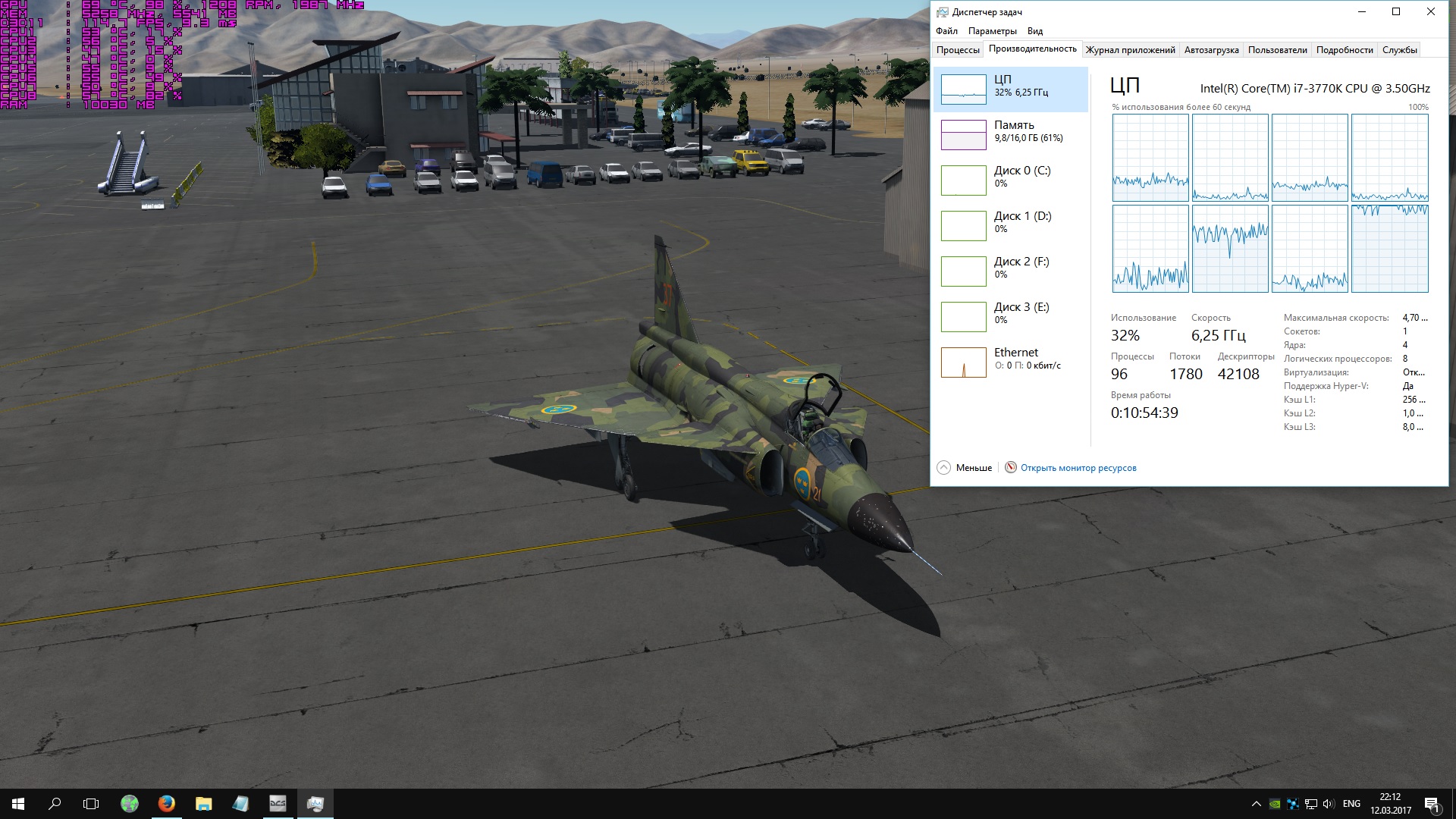1456x819 pixels.
Task: Select the Диск 0 (C:) entry
Action: [1010, 180]
